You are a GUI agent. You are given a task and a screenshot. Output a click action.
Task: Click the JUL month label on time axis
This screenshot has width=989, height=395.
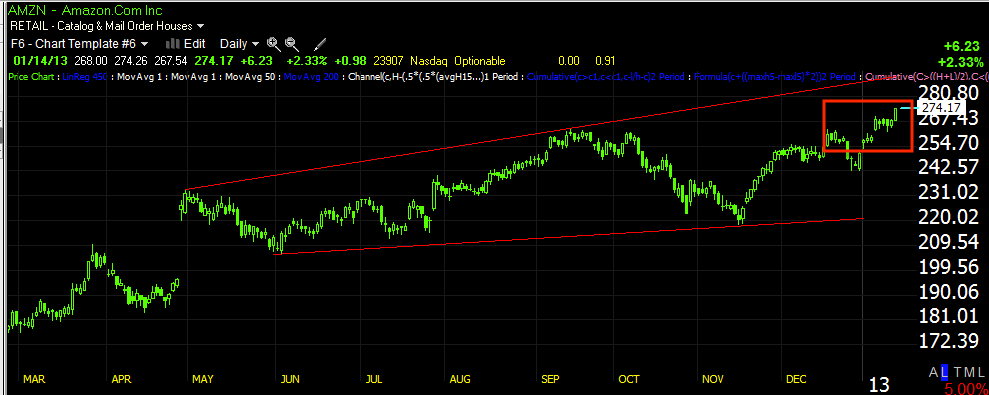pyautogui.click(x=373, y=379)
